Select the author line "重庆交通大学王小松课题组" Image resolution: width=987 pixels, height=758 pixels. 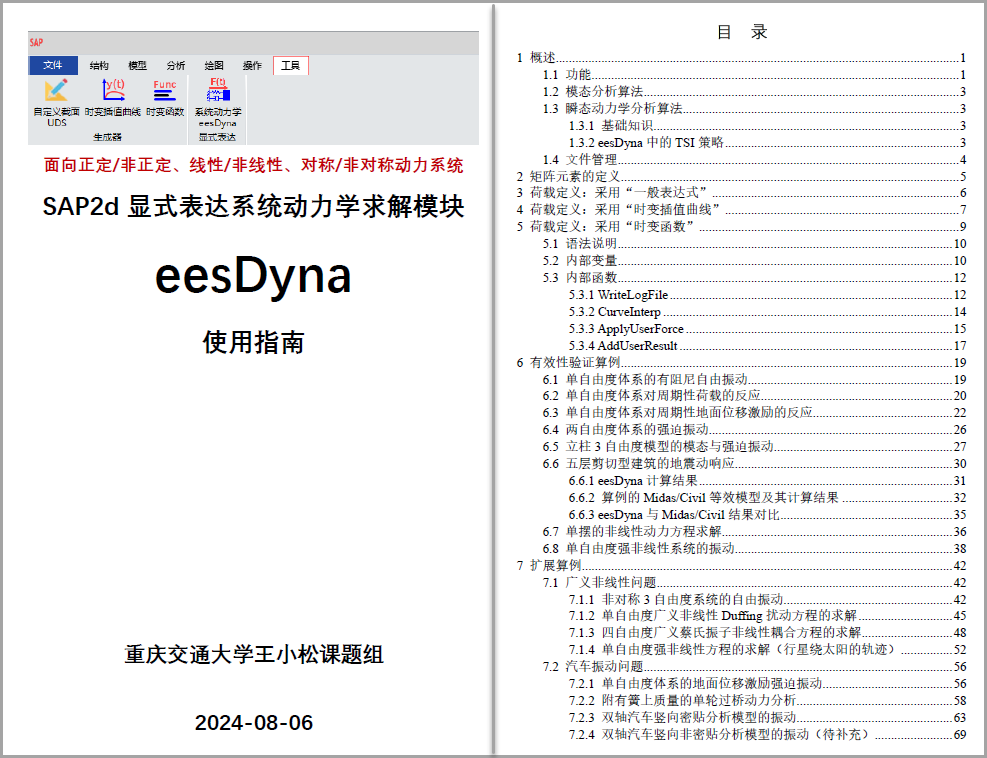click(x=254, y=655)
